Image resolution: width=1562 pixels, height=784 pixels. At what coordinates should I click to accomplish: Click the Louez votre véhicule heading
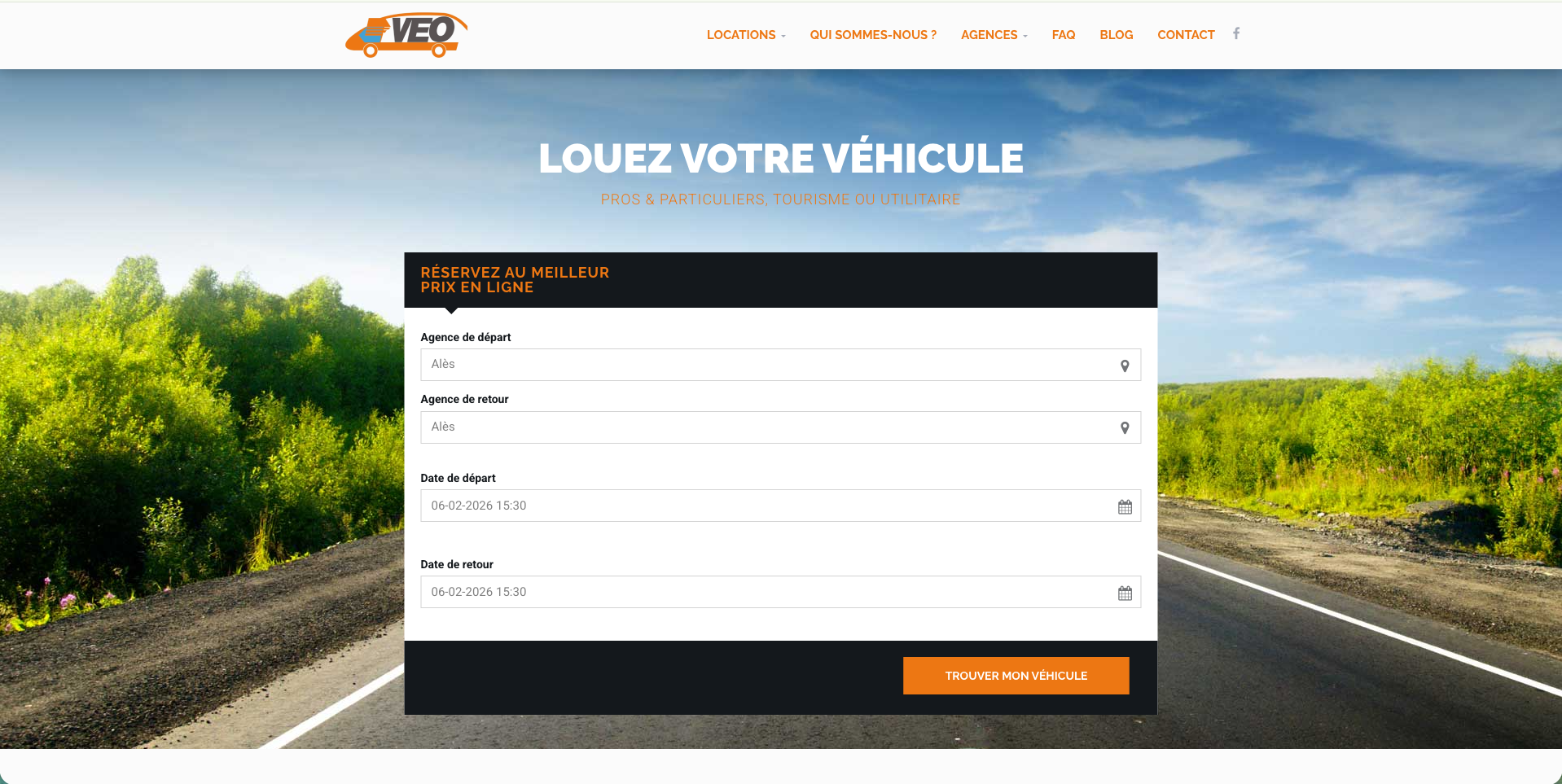(x=780, y=158)
